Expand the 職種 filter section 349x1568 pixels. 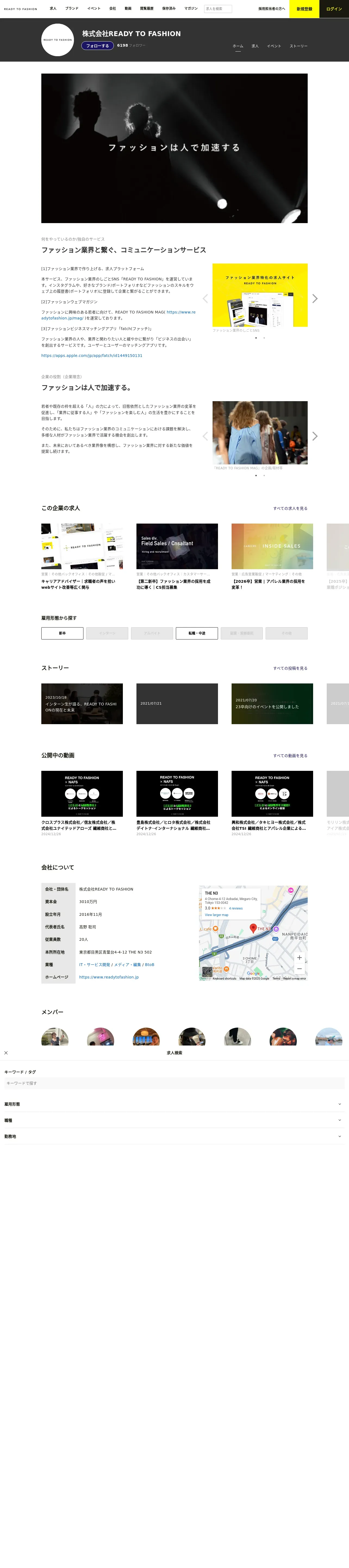(174, 1120)
